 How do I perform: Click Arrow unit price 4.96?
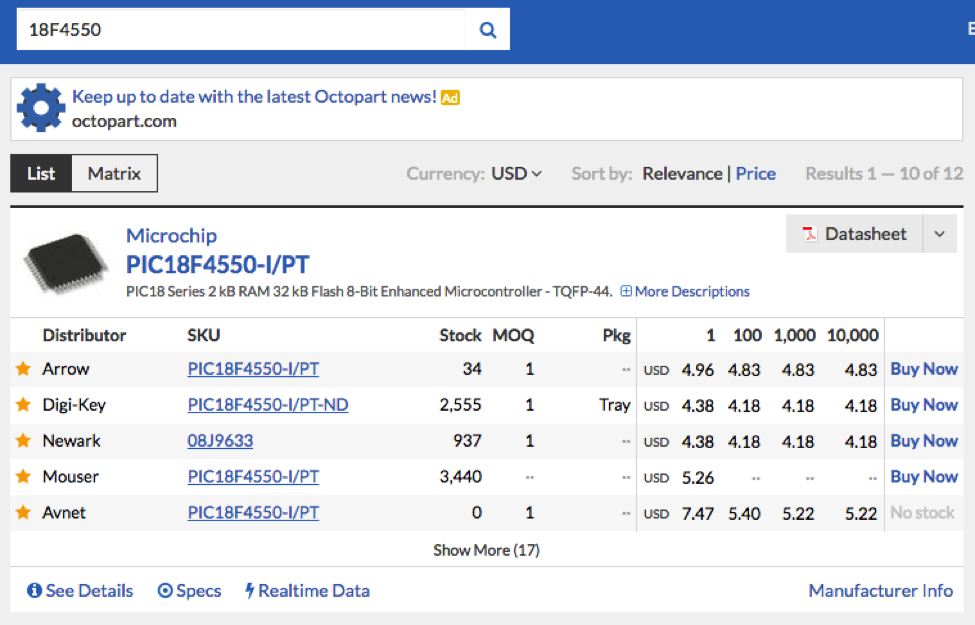698,370
